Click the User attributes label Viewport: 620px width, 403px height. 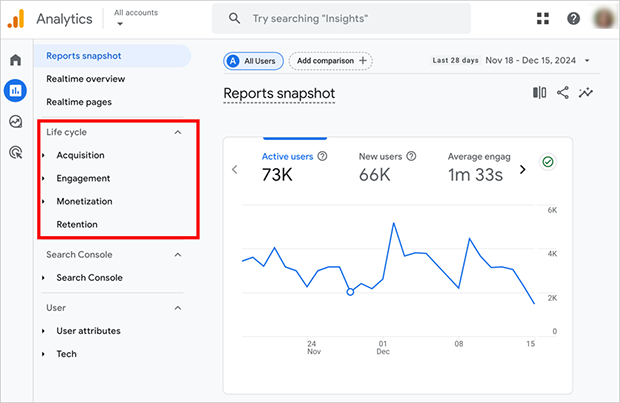tap(88, 331)
